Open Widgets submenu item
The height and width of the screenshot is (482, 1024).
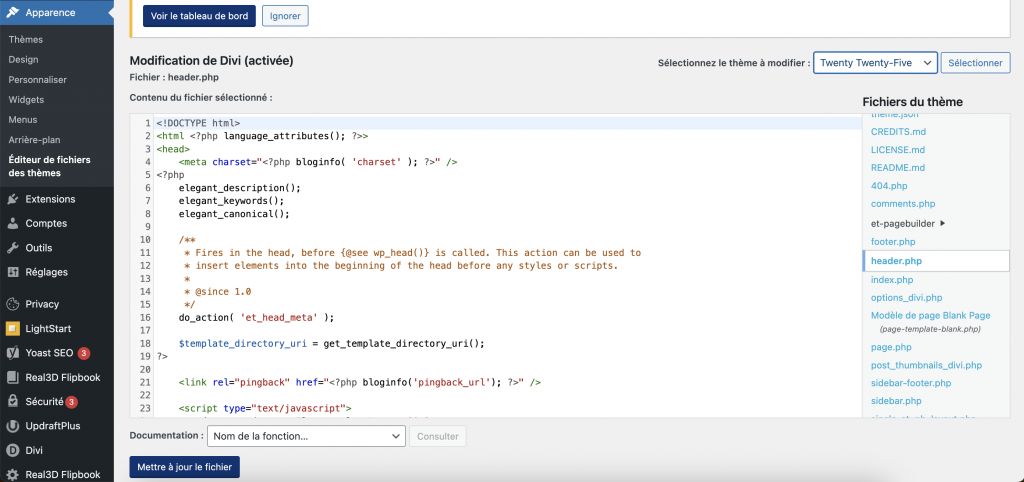coord(26,100)
